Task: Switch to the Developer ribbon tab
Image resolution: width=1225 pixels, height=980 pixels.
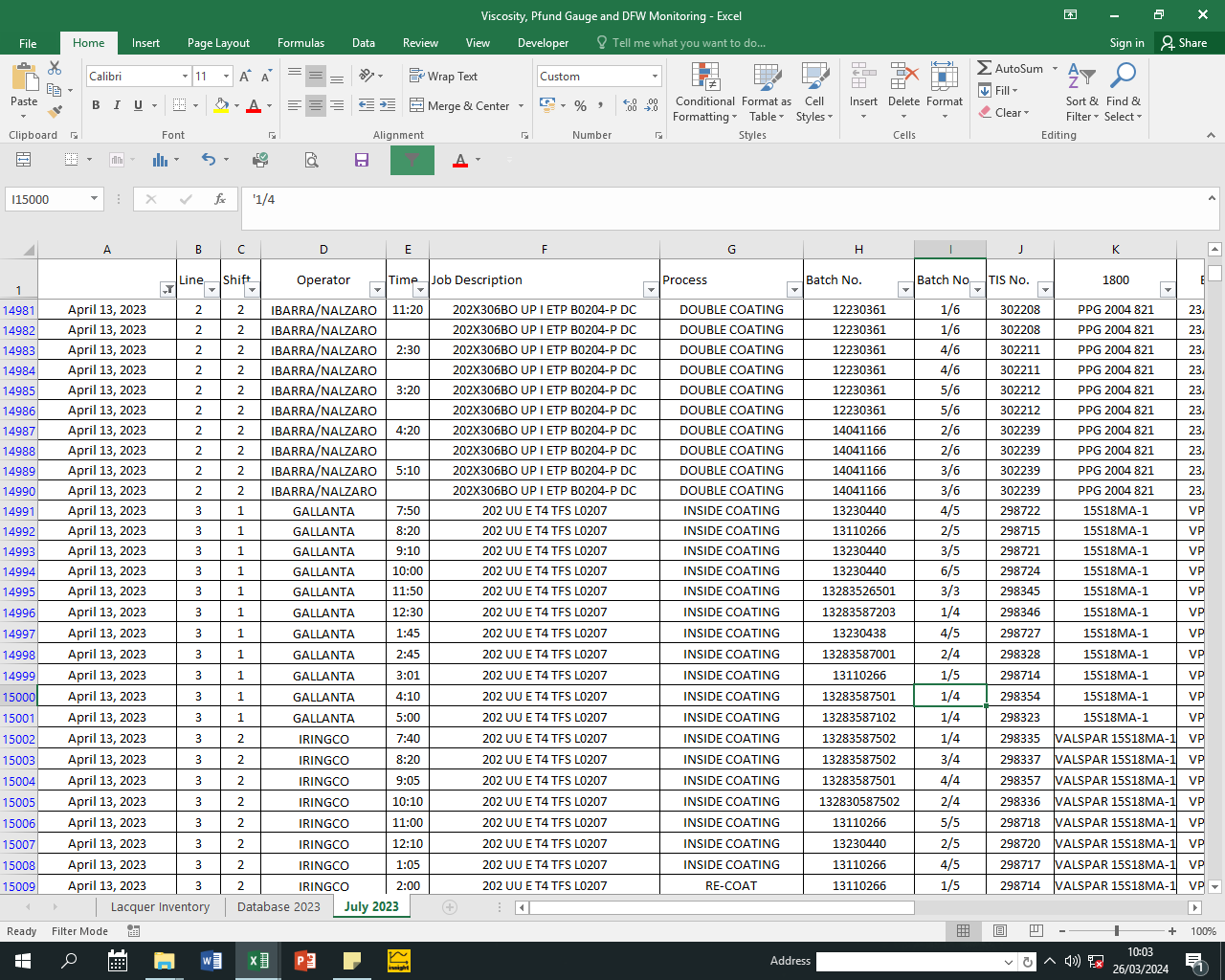Action: coord(543,43)
